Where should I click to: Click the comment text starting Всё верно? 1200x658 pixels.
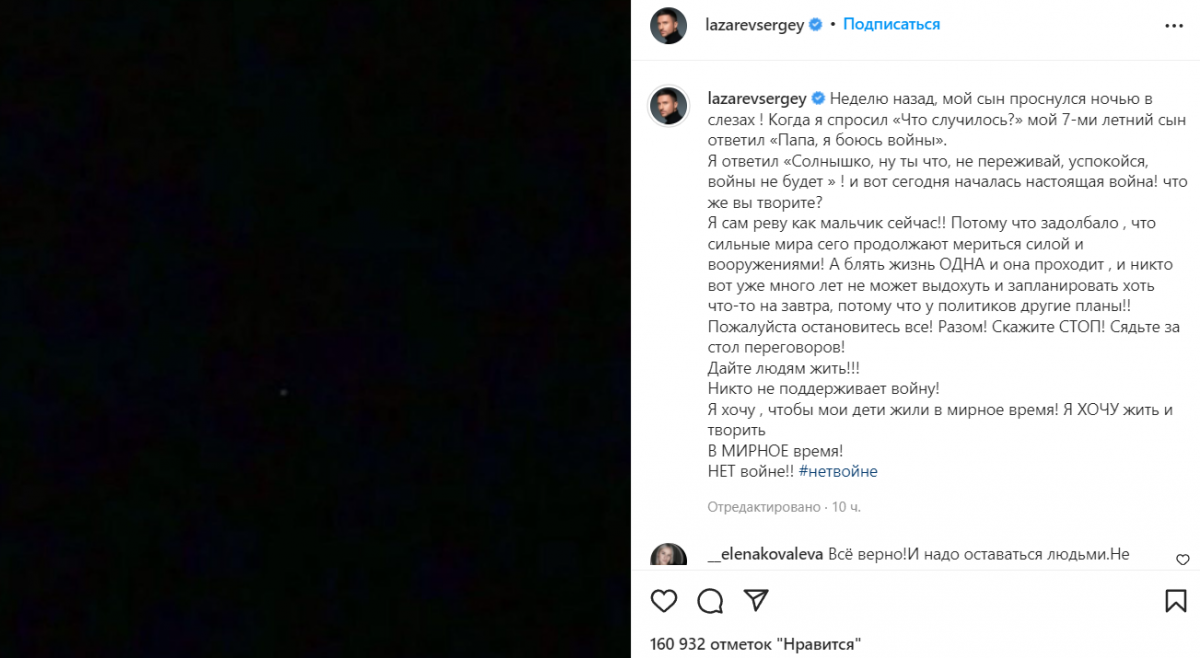[980, 555]
